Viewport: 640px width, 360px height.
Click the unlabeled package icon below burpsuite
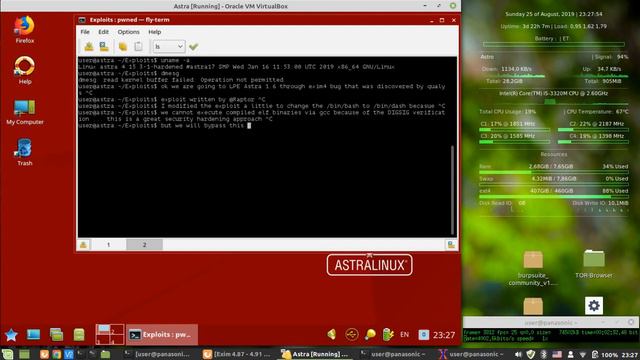pos(533,306)
